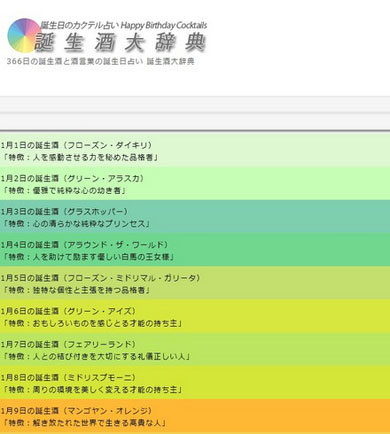Click the 心の清らかな純粋なプリンセス description
The width and height of the screenshot is (390, 434).
pos(76,224)
